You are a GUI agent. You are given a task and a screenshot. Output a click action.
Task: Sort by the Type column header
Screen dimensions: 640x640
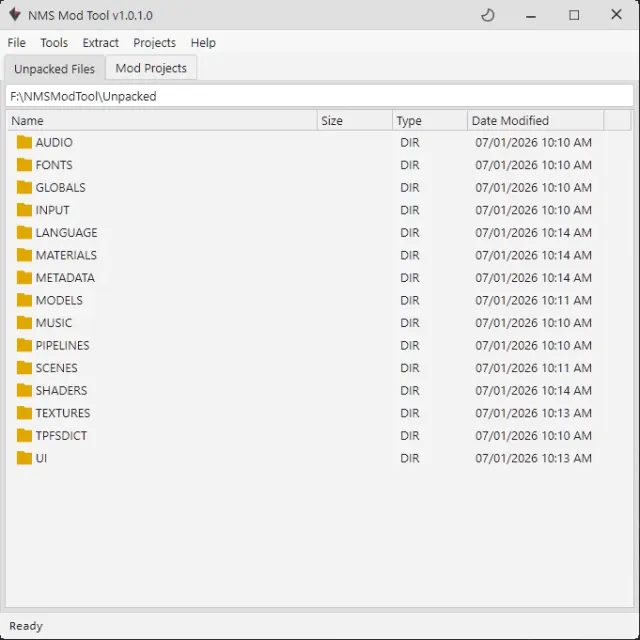[430, 121]
